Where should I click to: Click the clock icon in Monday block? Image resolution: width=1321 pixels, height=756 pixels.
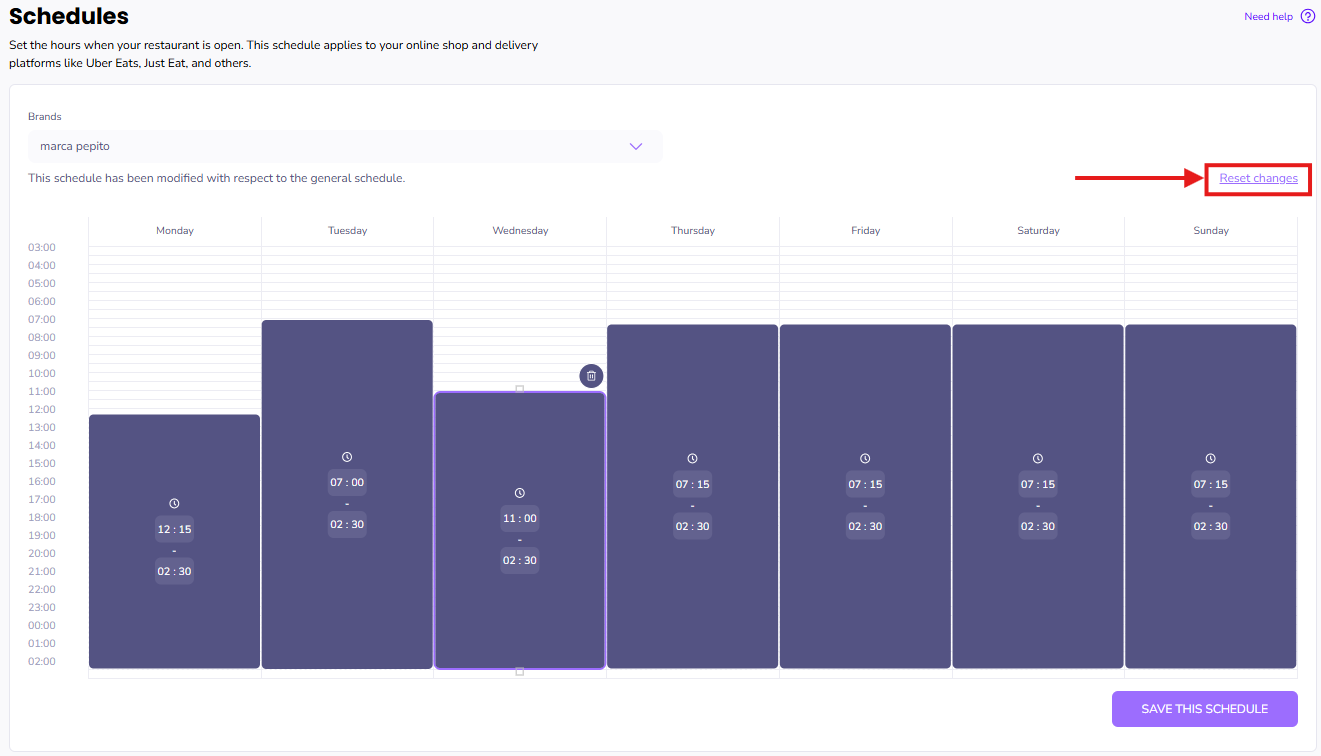(174, 503)
